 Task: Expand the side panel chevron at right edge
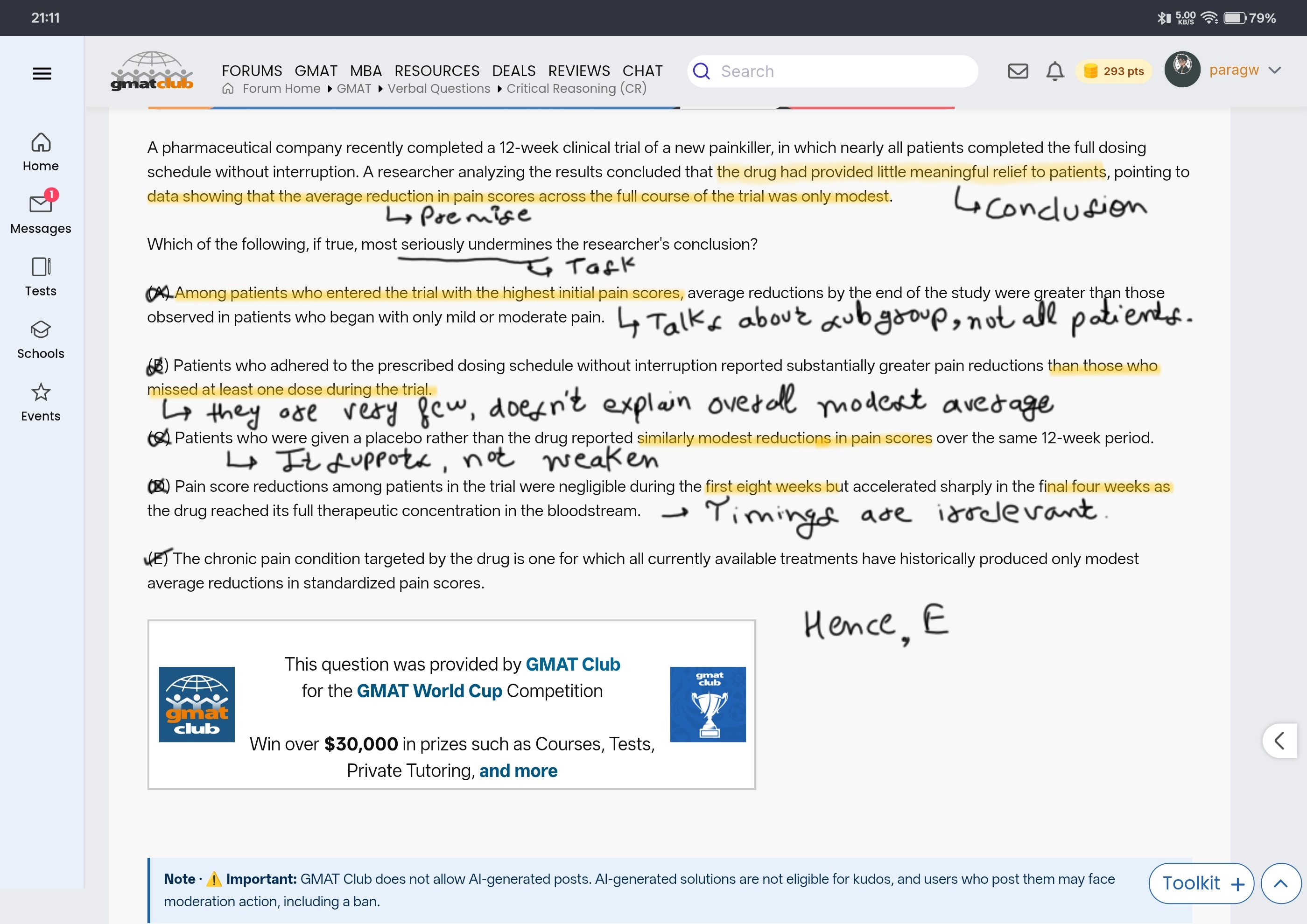pos(1279,741)
